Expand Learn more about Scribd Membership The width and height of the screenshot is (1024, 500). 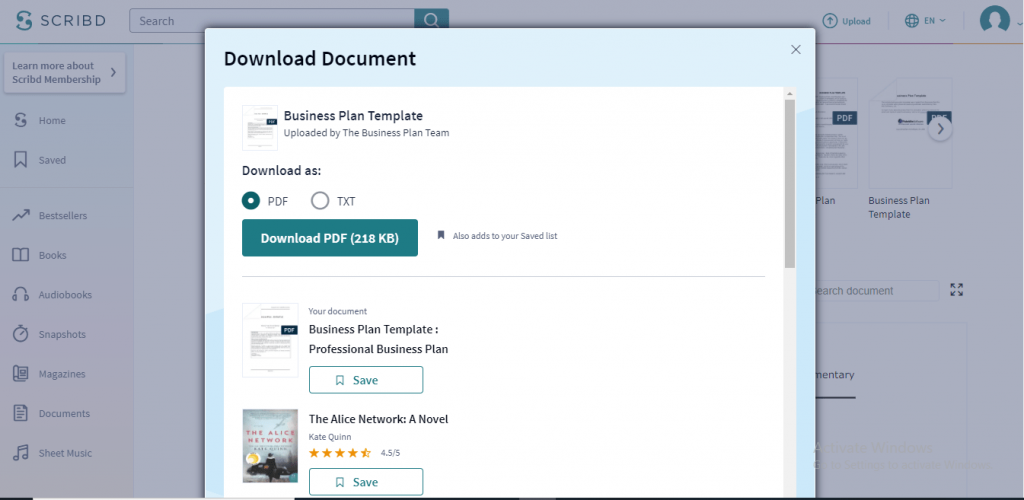[x=64, y=72]
